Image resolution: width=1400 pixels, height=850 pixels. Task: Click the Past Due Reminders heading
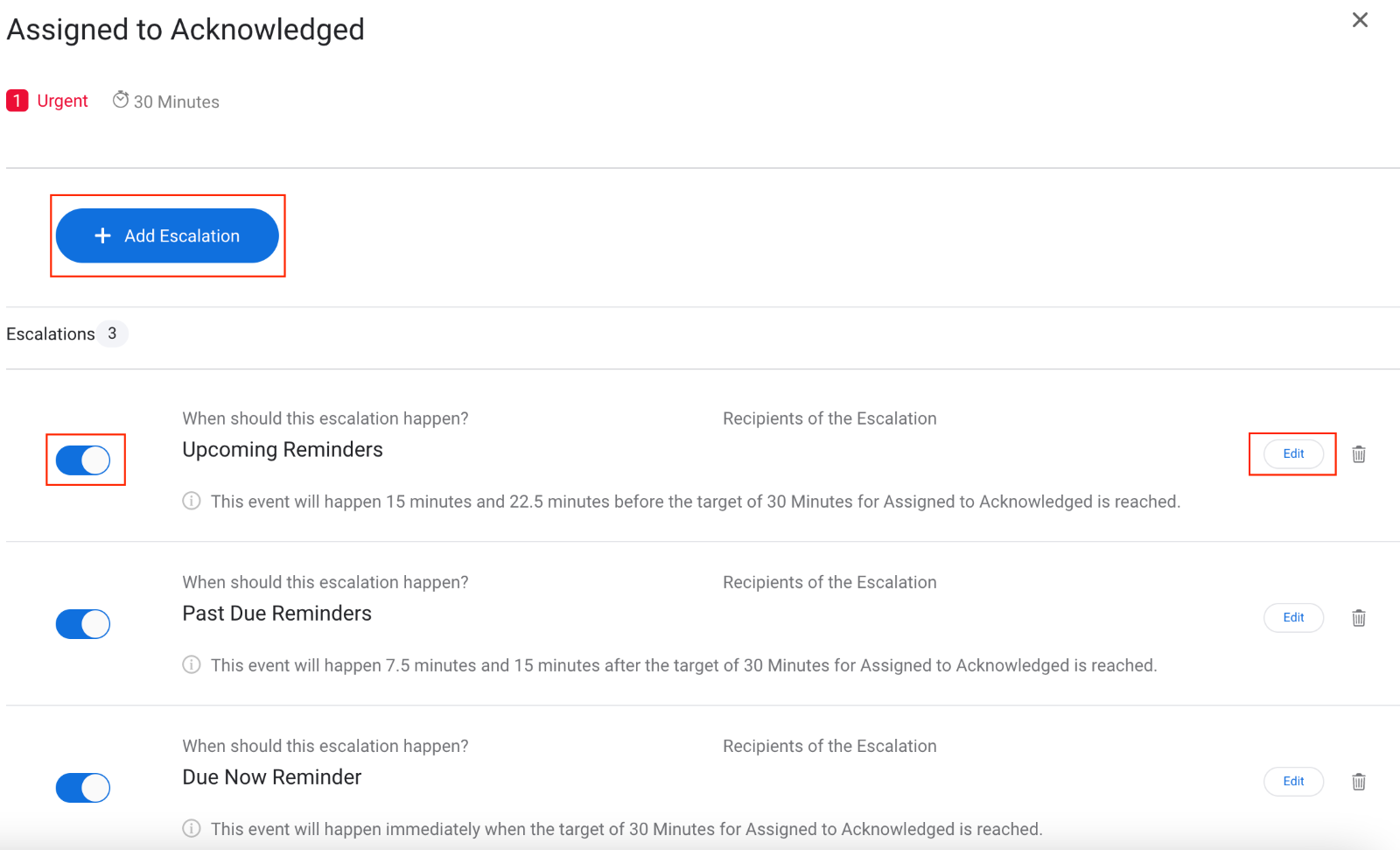pos(276,614)
